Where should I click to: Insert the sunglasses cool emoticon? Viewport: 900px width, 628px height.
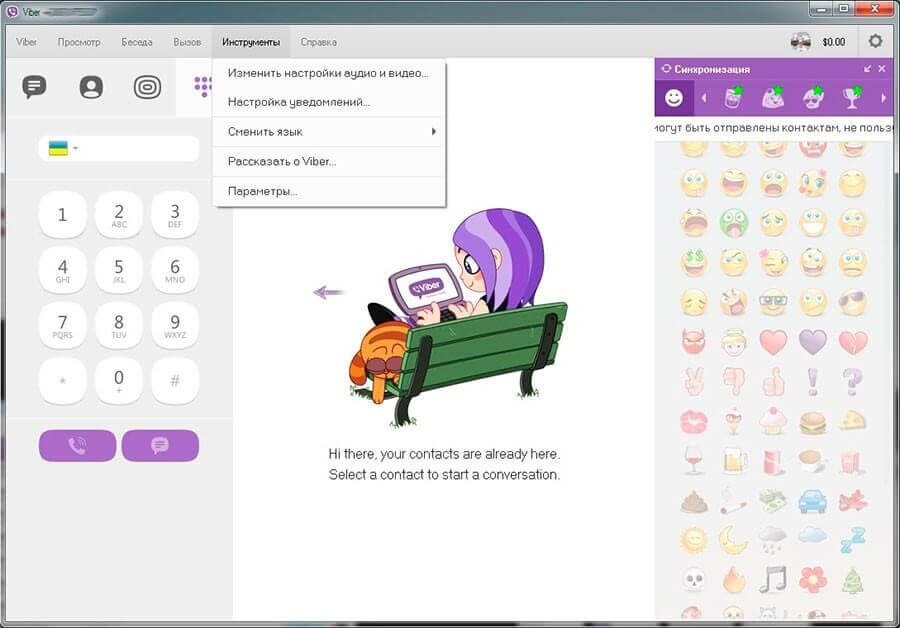pos(852,303)
